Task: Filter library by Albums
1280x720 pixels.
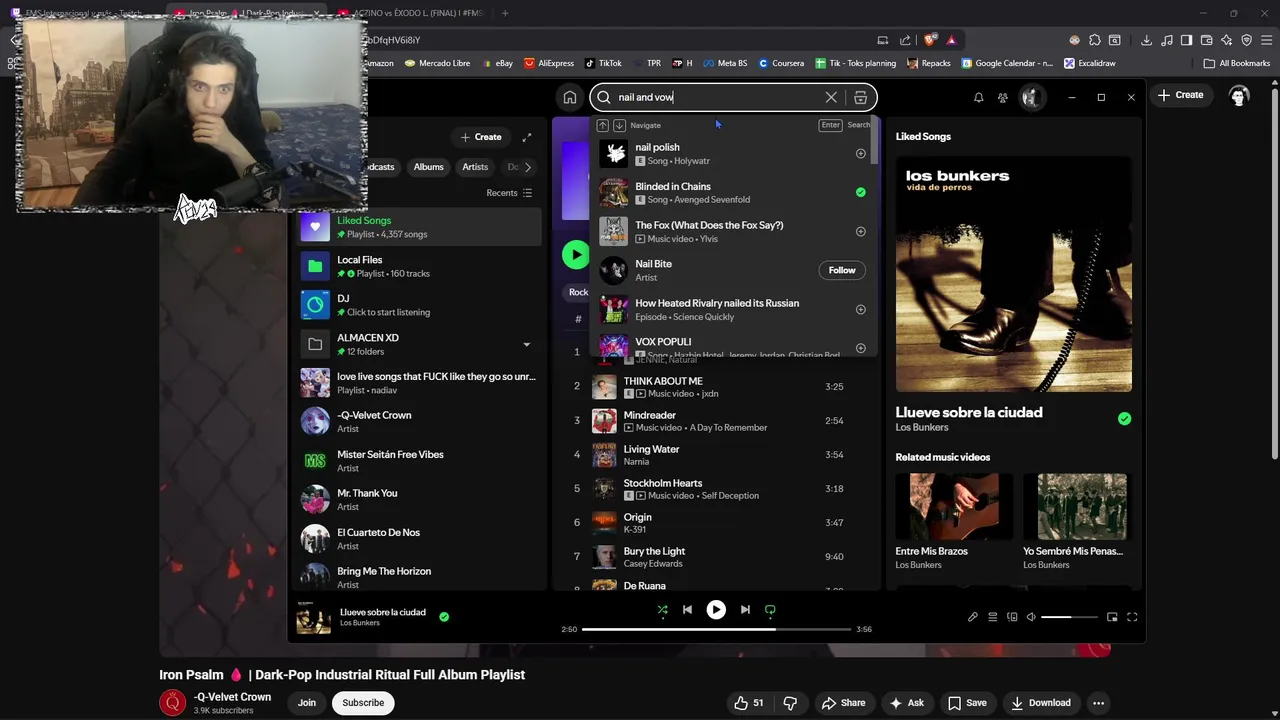Action: (x=428, y=167)
